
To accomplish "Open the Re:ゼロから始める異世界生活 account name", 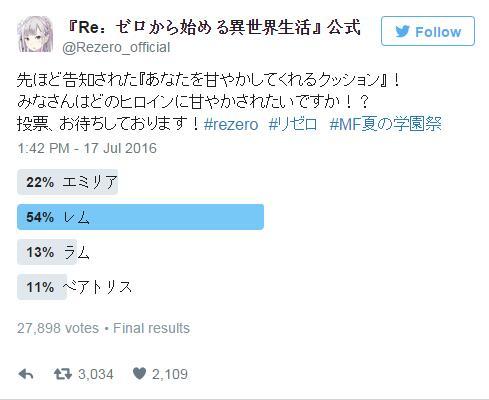I will pyautogui.click(x=214, y=27).
